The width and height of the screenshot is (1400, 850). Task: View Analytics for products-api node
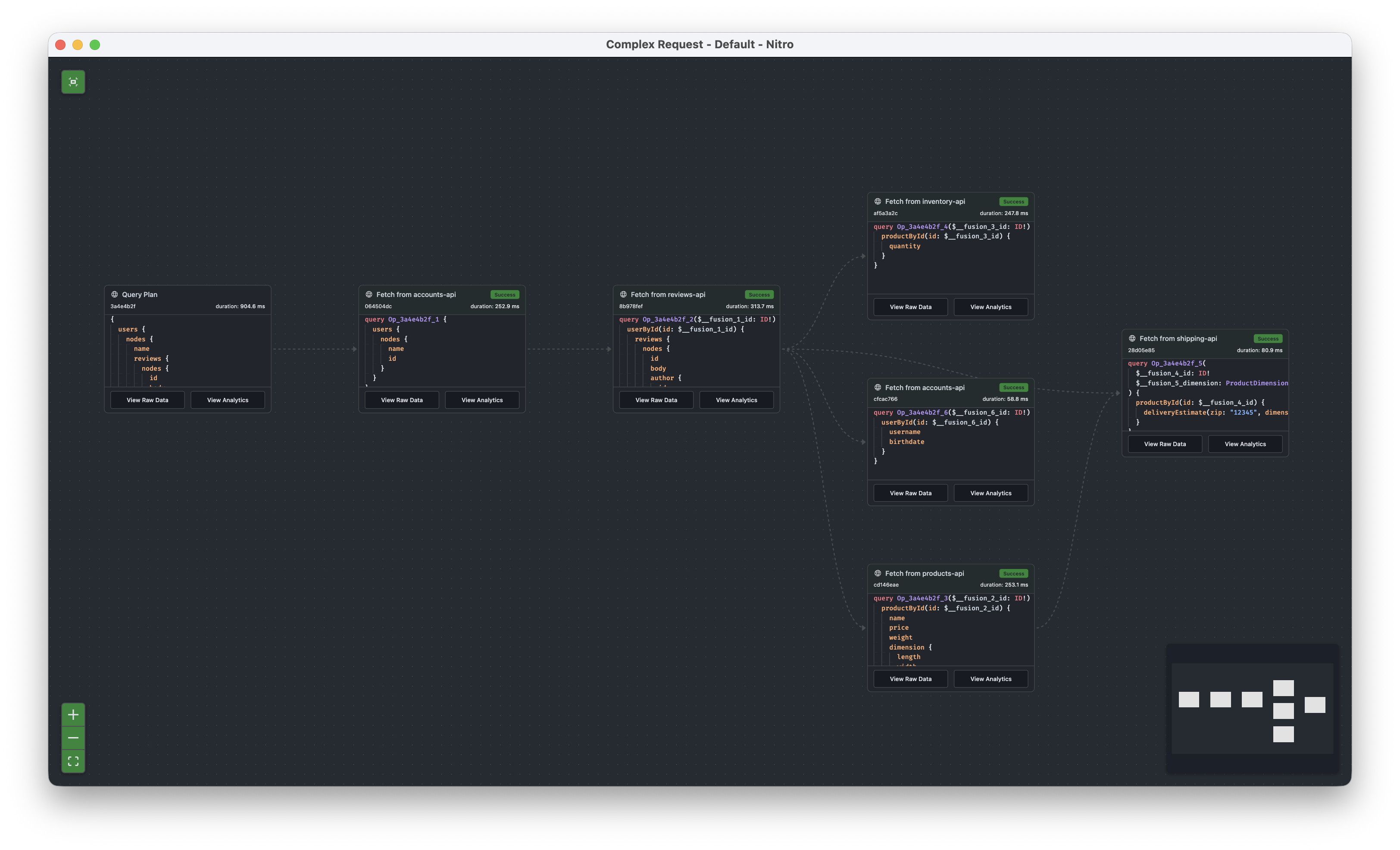click(991, 679)
